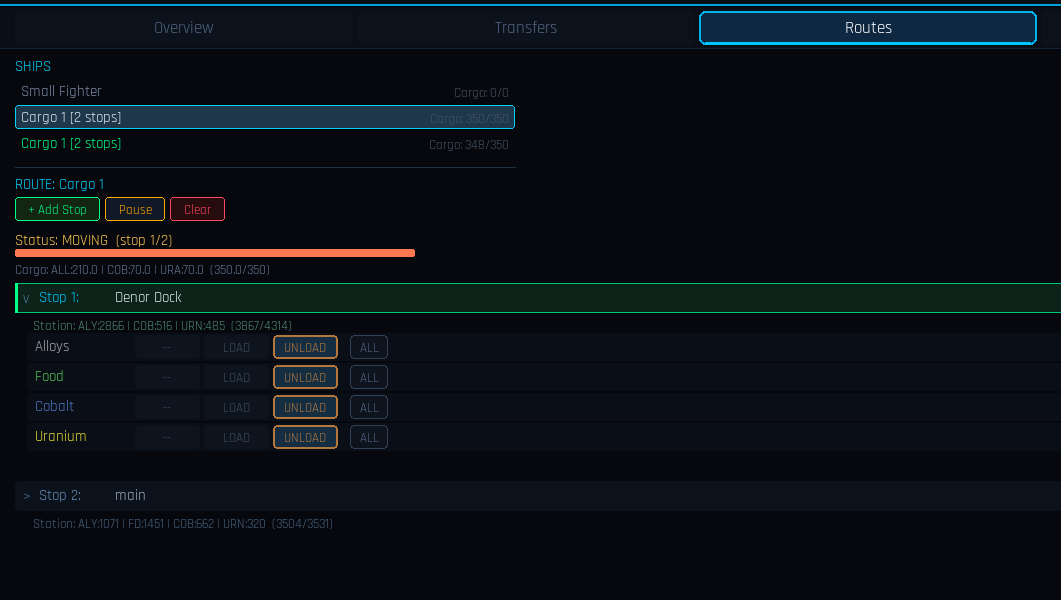Screen dimensions: 1061x600
Task: Click ALL for Food
Action: tap(369, 377)
